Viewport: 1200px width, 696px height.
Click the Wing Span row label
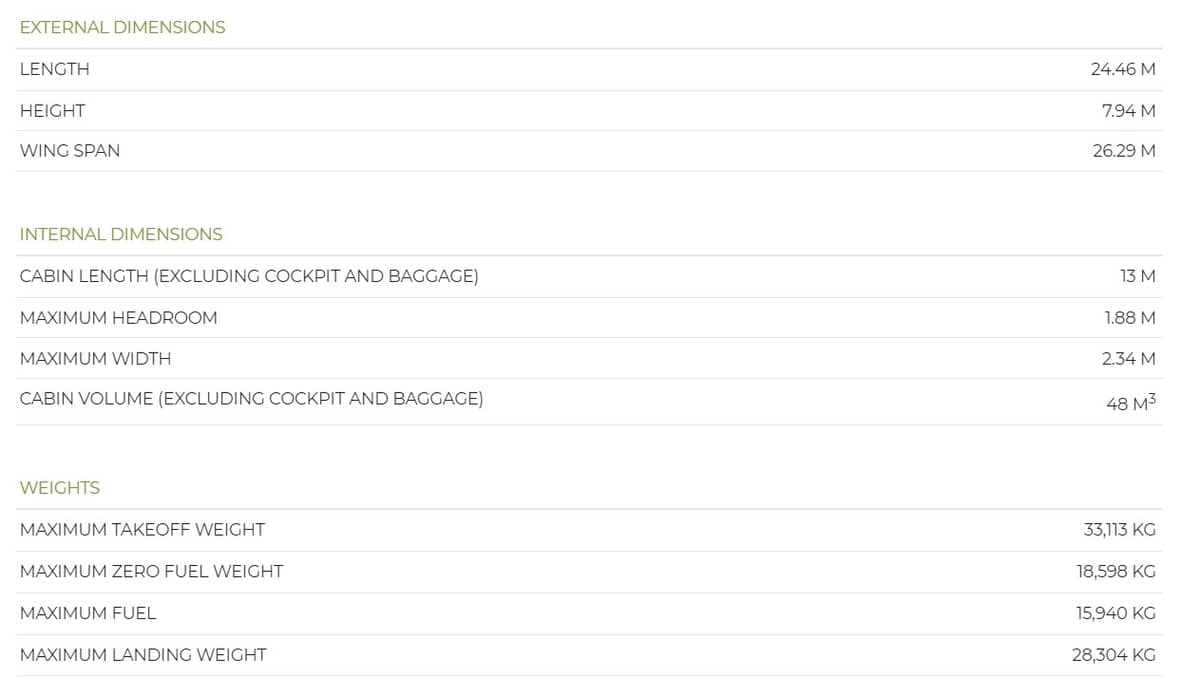70,151
